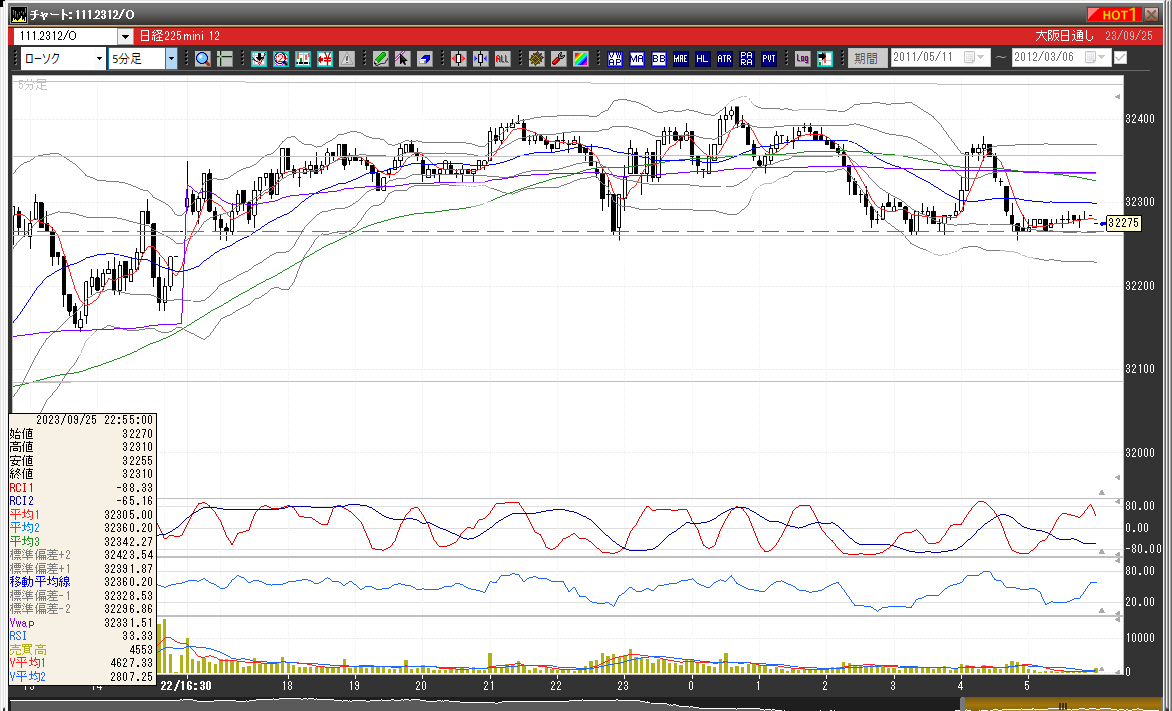The width and height of the screenshot is (1172, 711).
Task: Click the 平均1 legend label
Action: tap(25, 514)
